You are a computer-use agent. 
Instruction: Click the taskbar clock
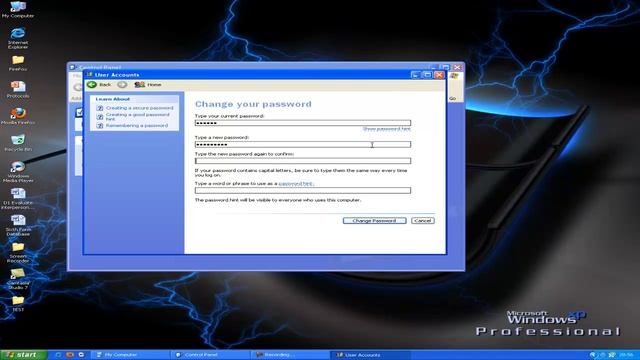627,355
